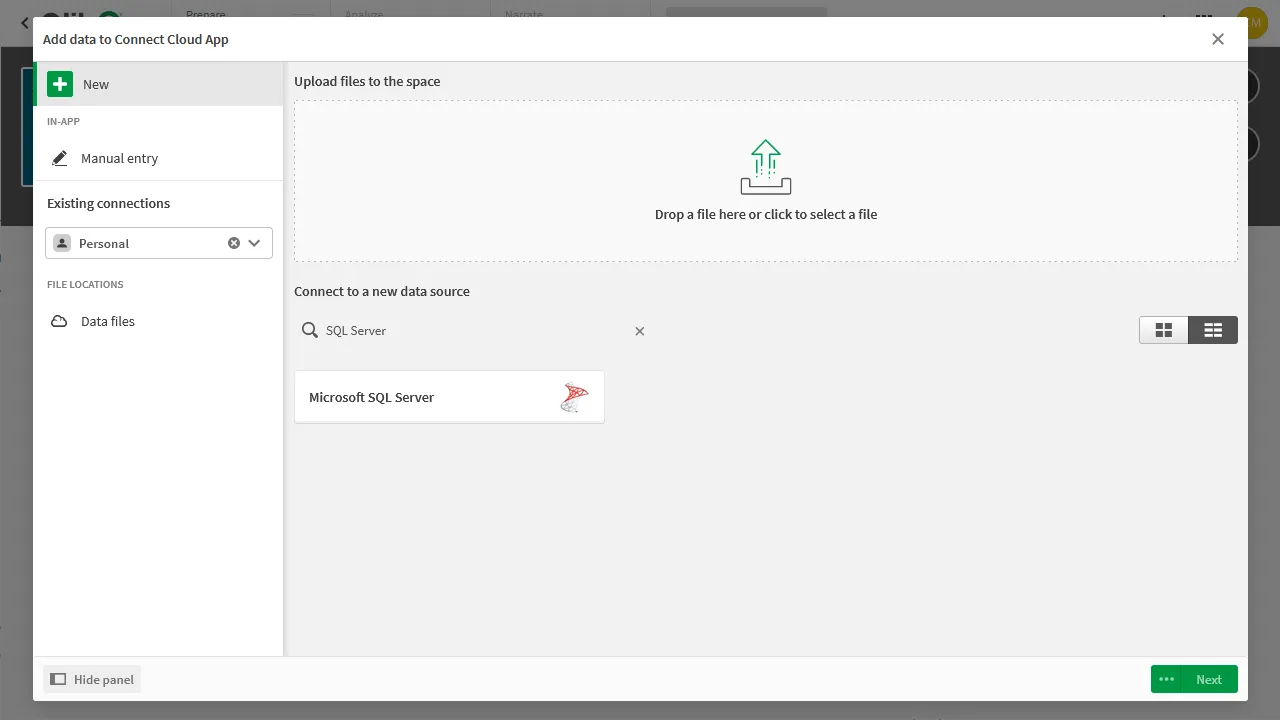This screenshot has height=720, width=1280.
Task: Click the file drop upload area
Action: tap(766, 181)
